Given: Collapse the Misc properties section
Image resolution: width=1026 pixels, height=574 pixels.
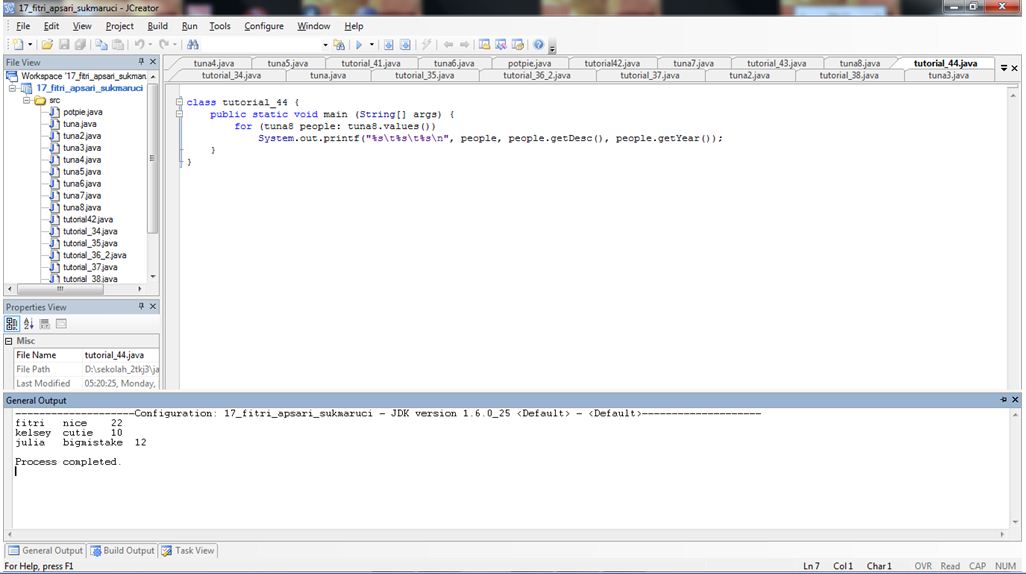Looking at the screenshot, I should 9,341.
